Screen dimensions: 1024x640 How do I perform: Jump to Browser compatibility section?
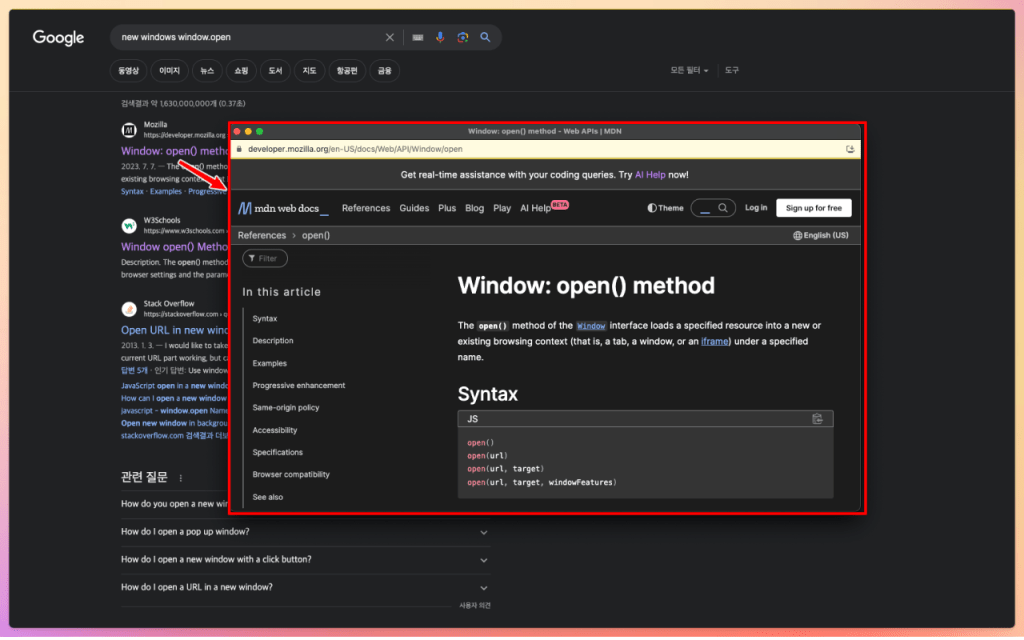pyautogui.click(x=290, y=474)
